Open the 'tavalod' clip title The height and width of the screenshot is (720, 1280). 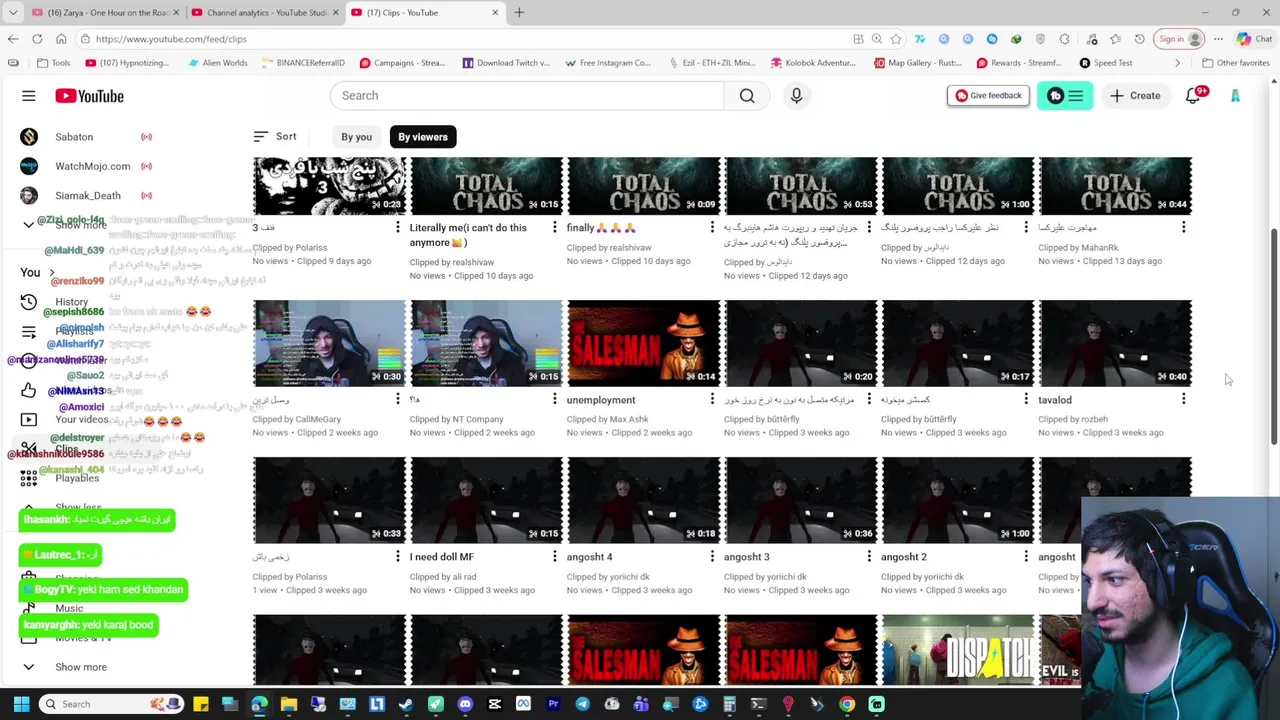(1055, 400)
